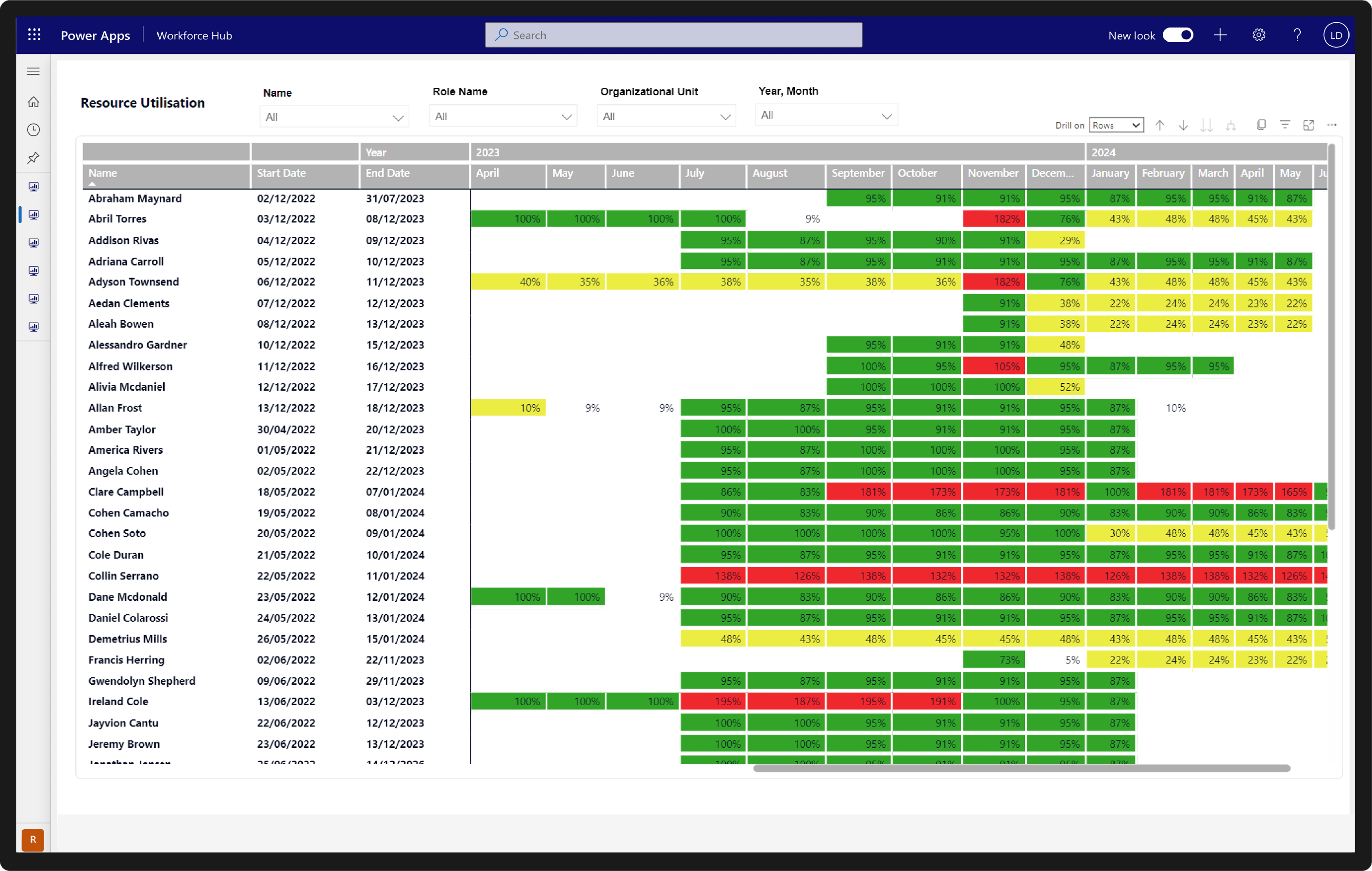Image resolution: width=1372 pixels, height=871 pixels.
Task: Sort by the Start Date column header
Action: tap(282, 173)
